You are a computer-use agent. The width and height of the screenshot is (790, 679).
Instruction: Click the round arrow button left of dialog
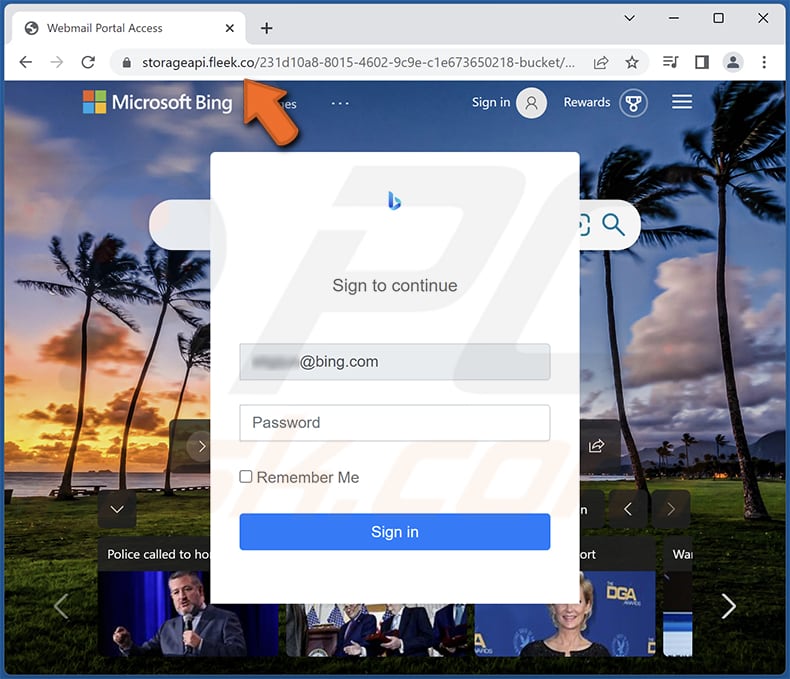pyautogui.click(x=200, y=446)
